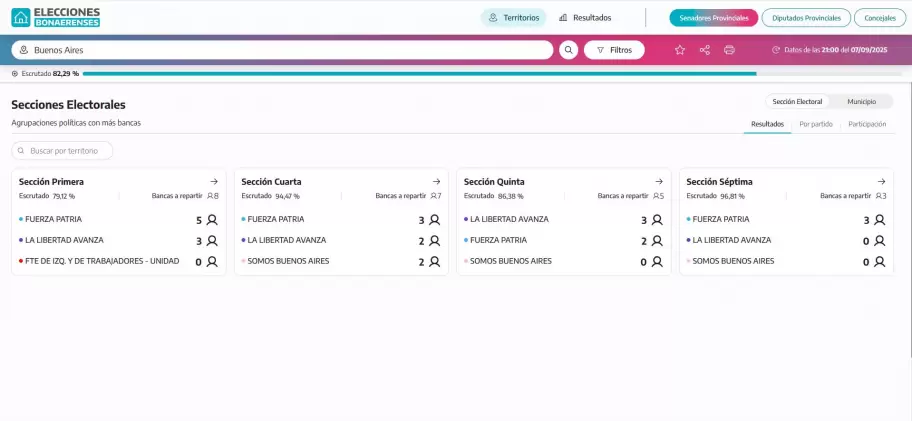Image resolution: width=912 pixels, height=421 pixels.
Task: Open the Participación tab
Action: [867, 124]
